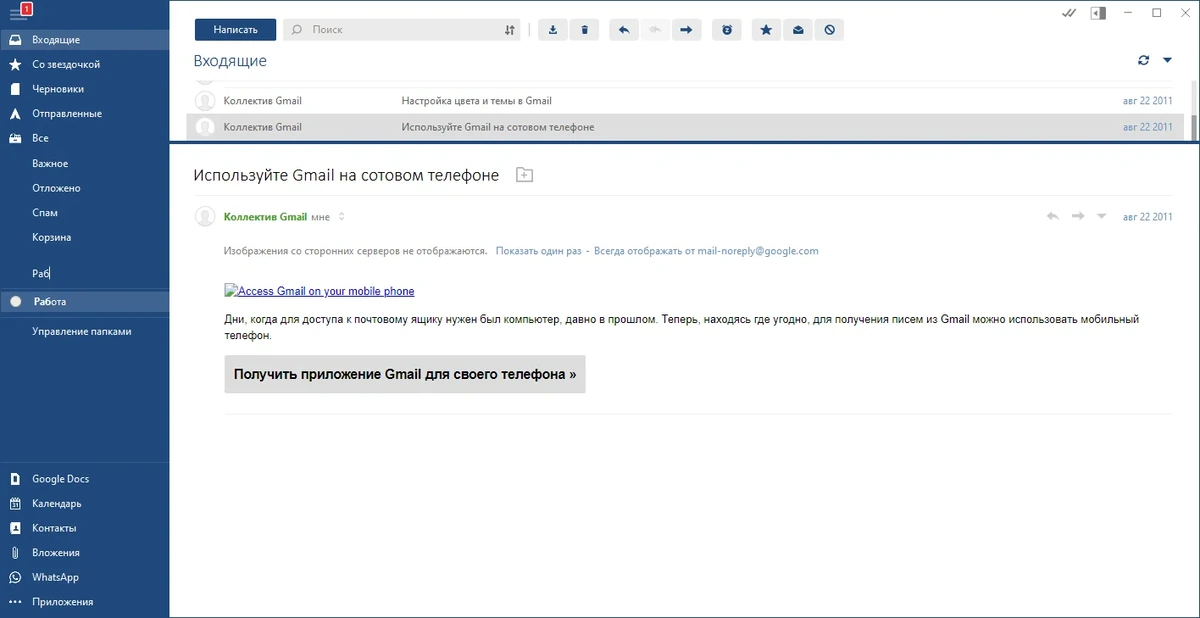Refresh the inbox with the sync icon
Screen dimensions: 1200x618
1144,60
